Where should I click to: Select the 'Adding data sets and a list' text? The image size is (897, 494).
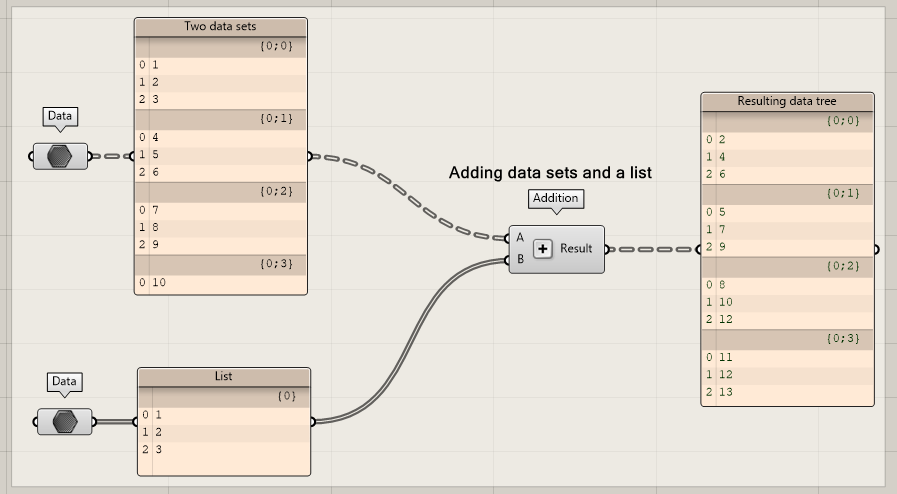click(550, 173)
